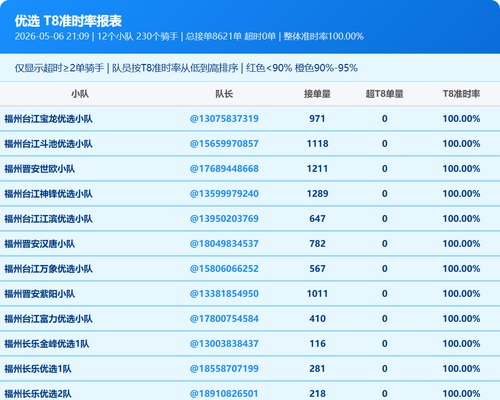Open captain mention @18558707199
This screenshot has width=500, height=400.
click(224, 369)
